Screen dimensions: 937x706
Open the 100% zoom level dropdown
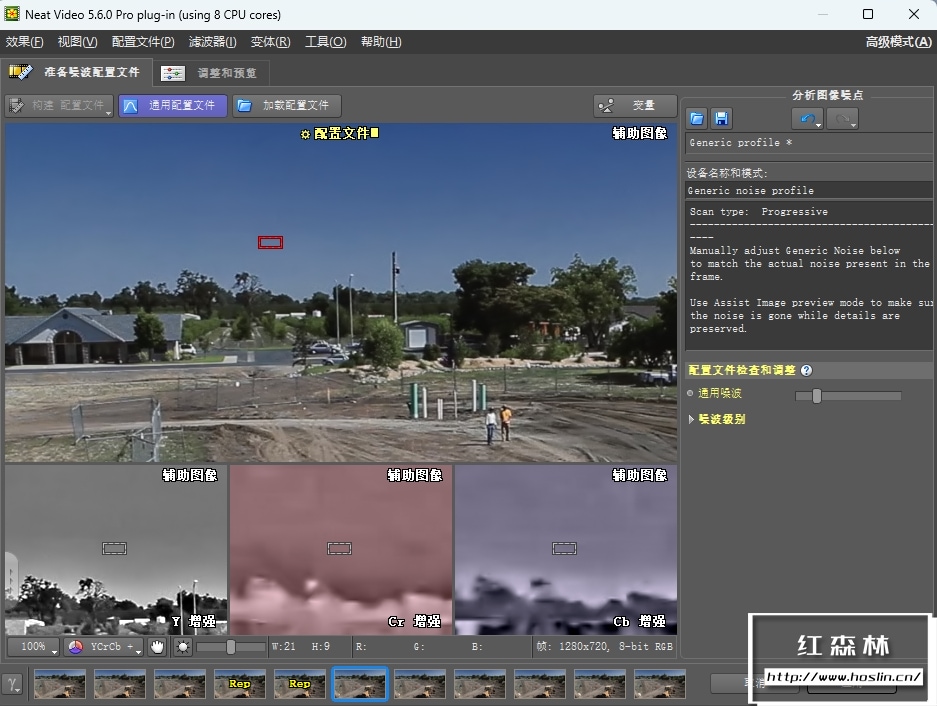pos(33,647)
